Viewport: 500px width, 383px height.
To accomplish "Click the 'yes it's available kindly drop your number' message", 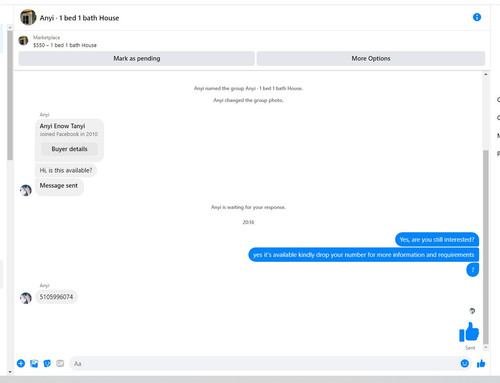I will [x=363, y=255].
